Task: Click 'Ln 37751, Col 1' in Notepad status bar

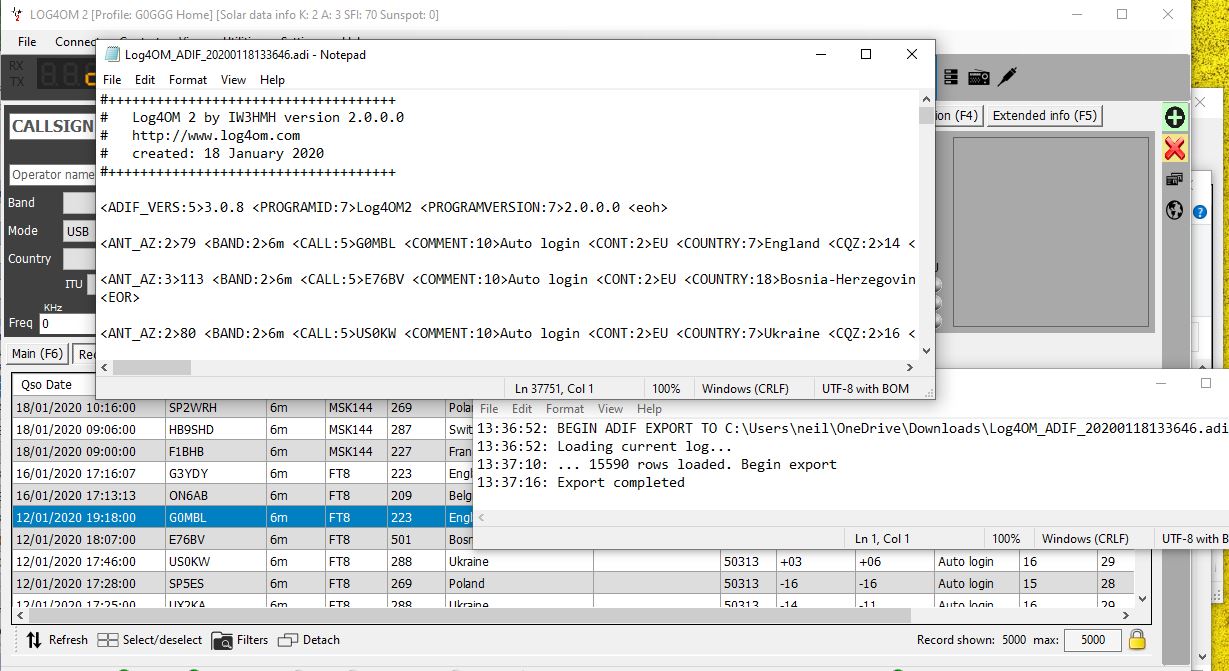Action: point(554,389)
